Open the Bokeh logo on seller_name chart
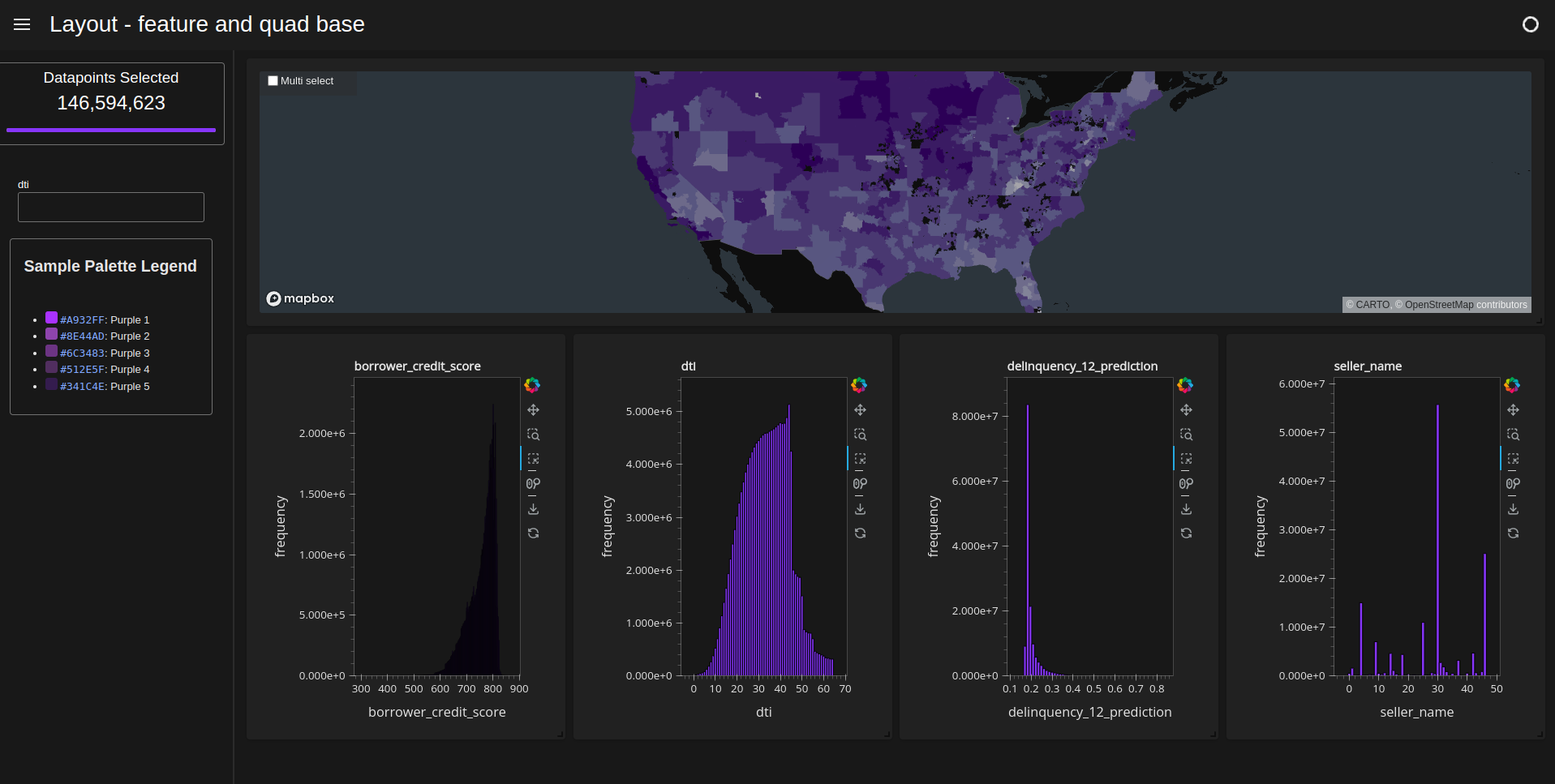This screenshot has width=1555, height=784. click(1512, 385)
